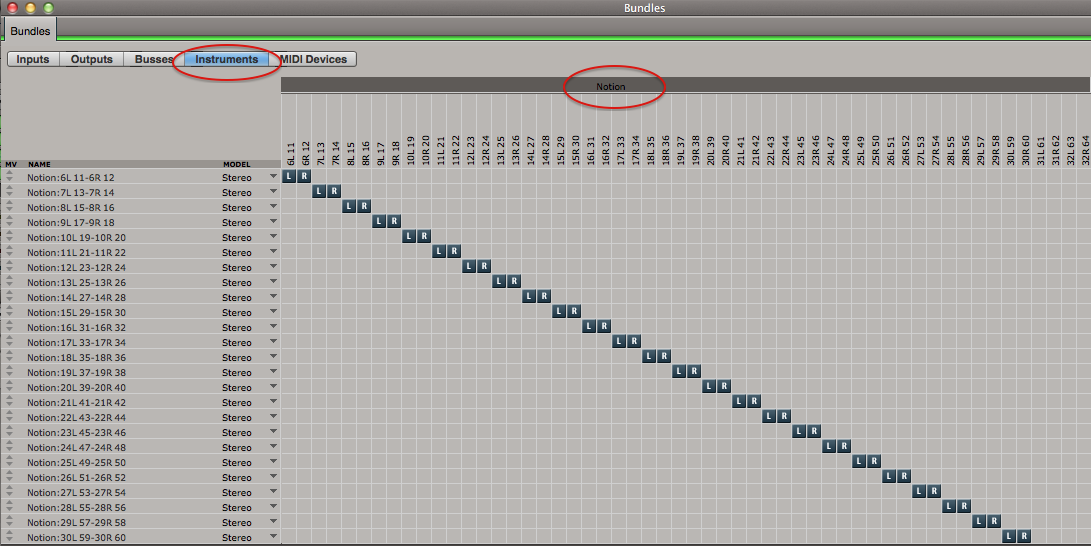Select bundle name Notion:15L 29-15R 30
Screen dimensions: 1091x546
coord(77,312)
